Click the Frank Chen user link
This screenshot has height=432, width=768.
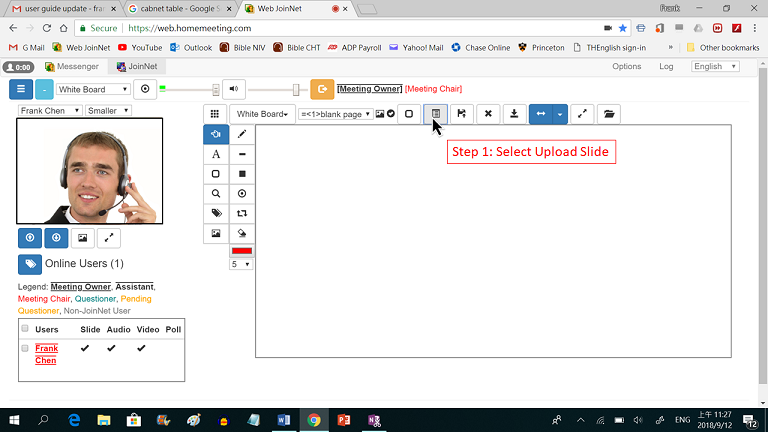point(46,354)
